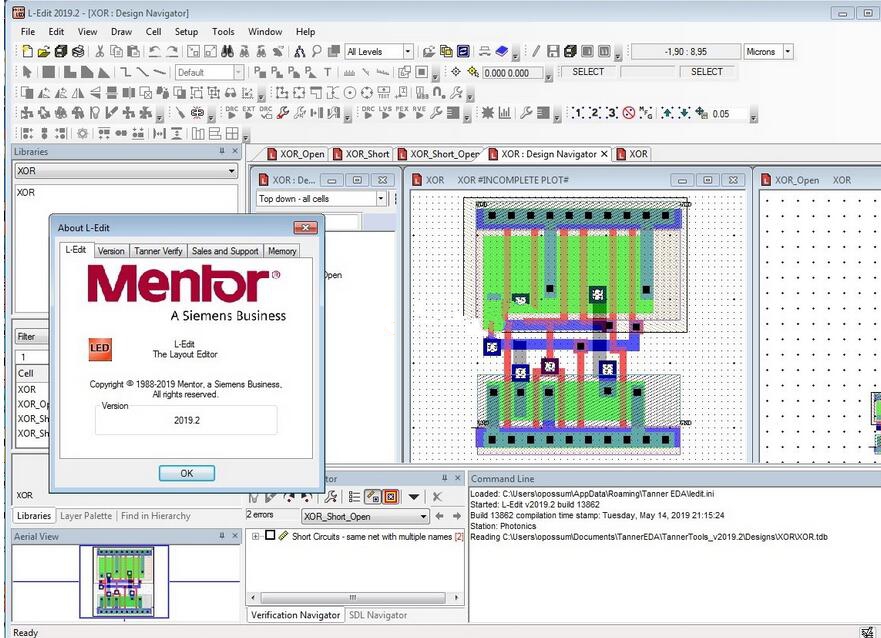Select the XOR entry in Libraries list
881x638 pixels.
26,192
